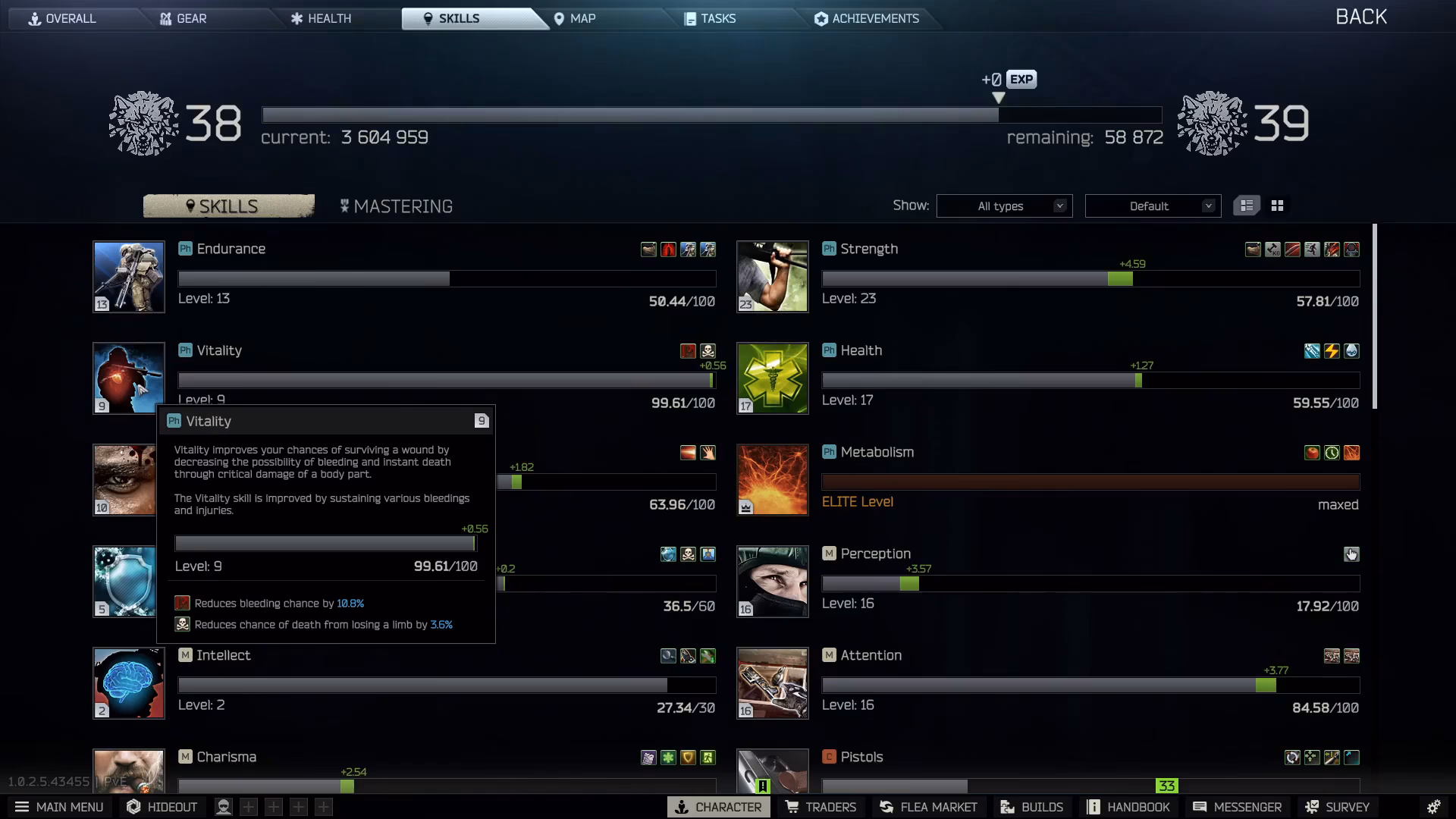Click the Intellect brain skill icon

pos(129,683)
